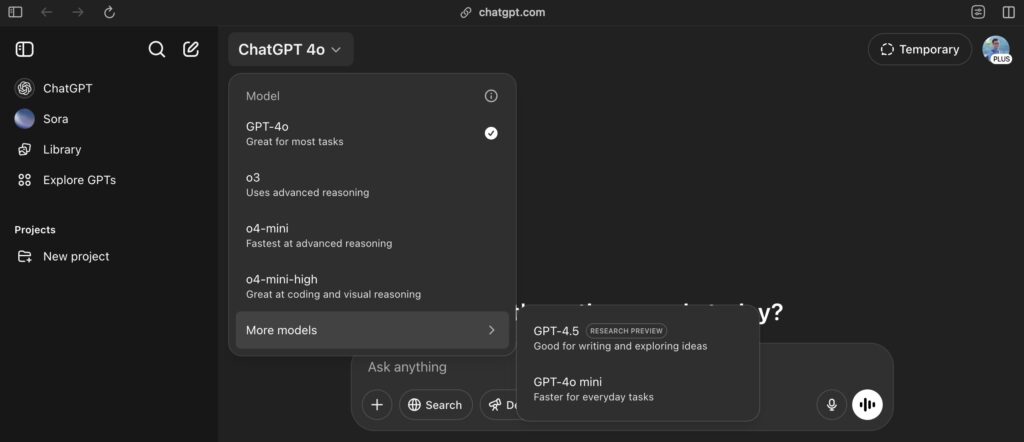Start voice mode with waveform button
Viewport: 1024px width, 442px height.
(x=867, y=405)
